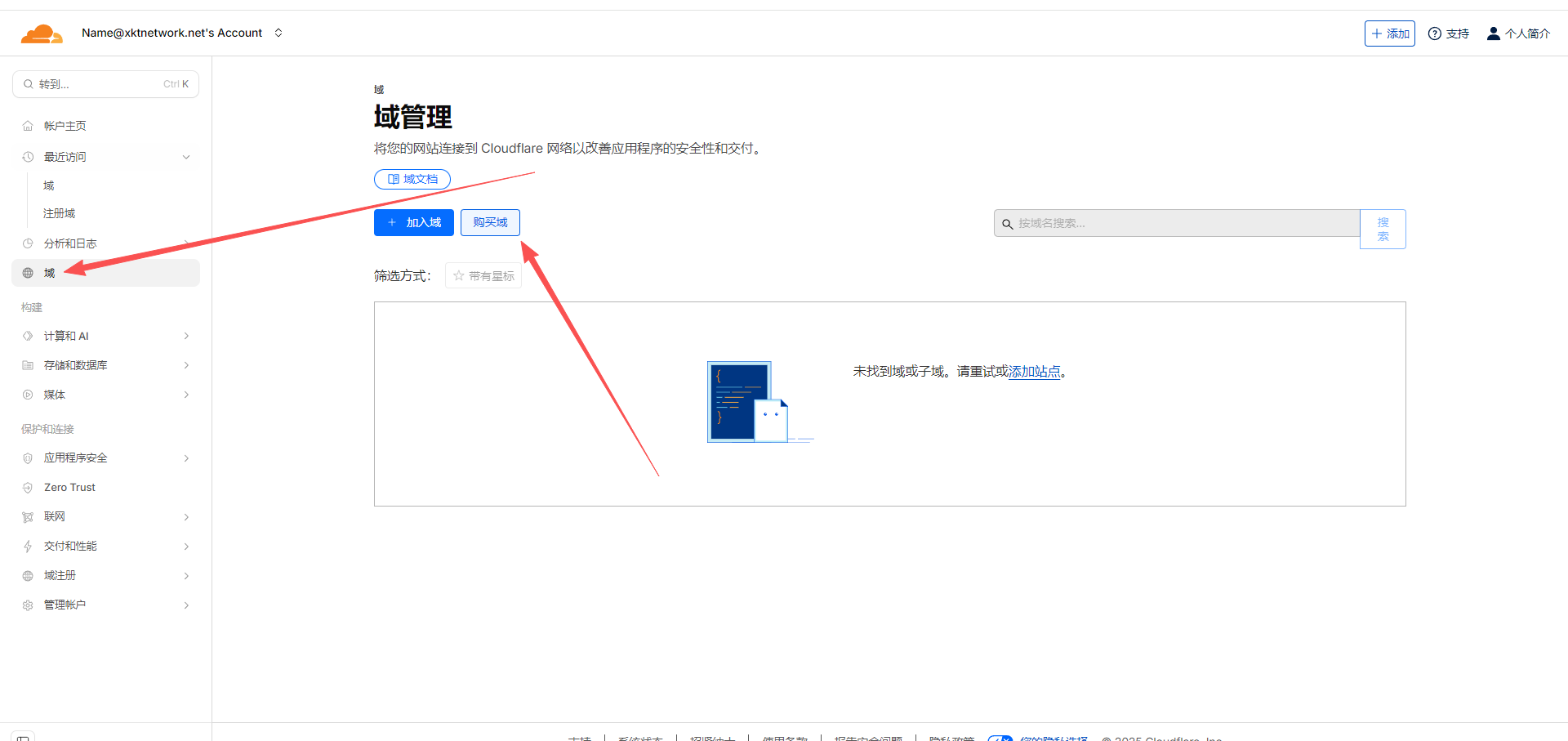Click the lightning icon for 交付和性能
The image size is (1568, 741).
tap(28, 547)
